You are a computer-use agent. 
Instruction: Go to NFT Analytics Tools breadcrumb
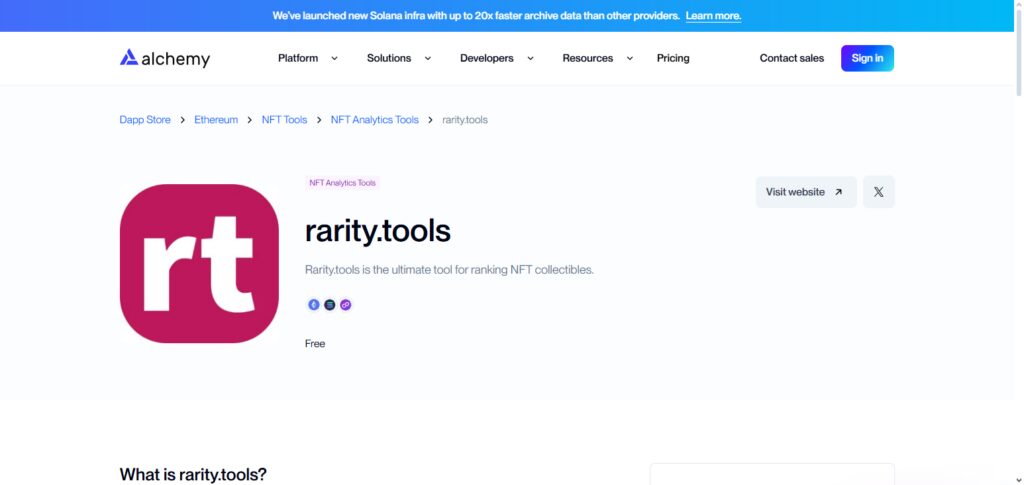click(375, 120)
